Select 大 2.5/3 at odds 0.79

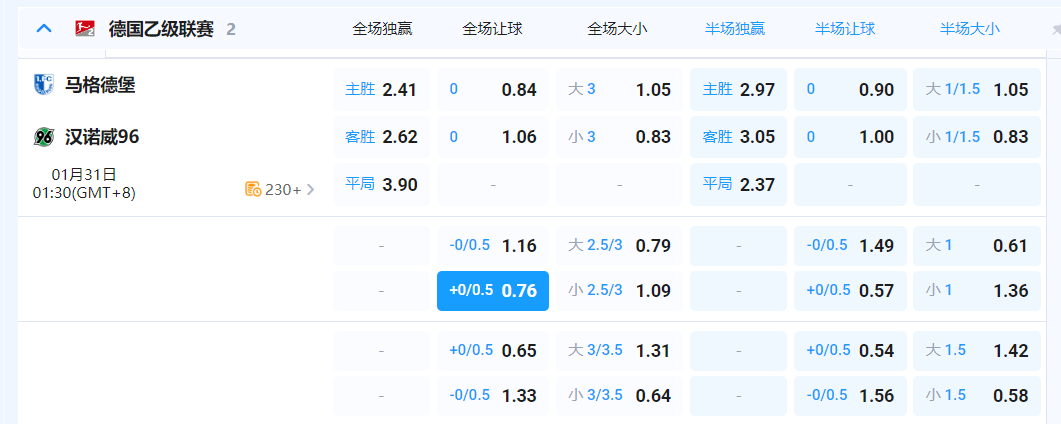(619, 245)
